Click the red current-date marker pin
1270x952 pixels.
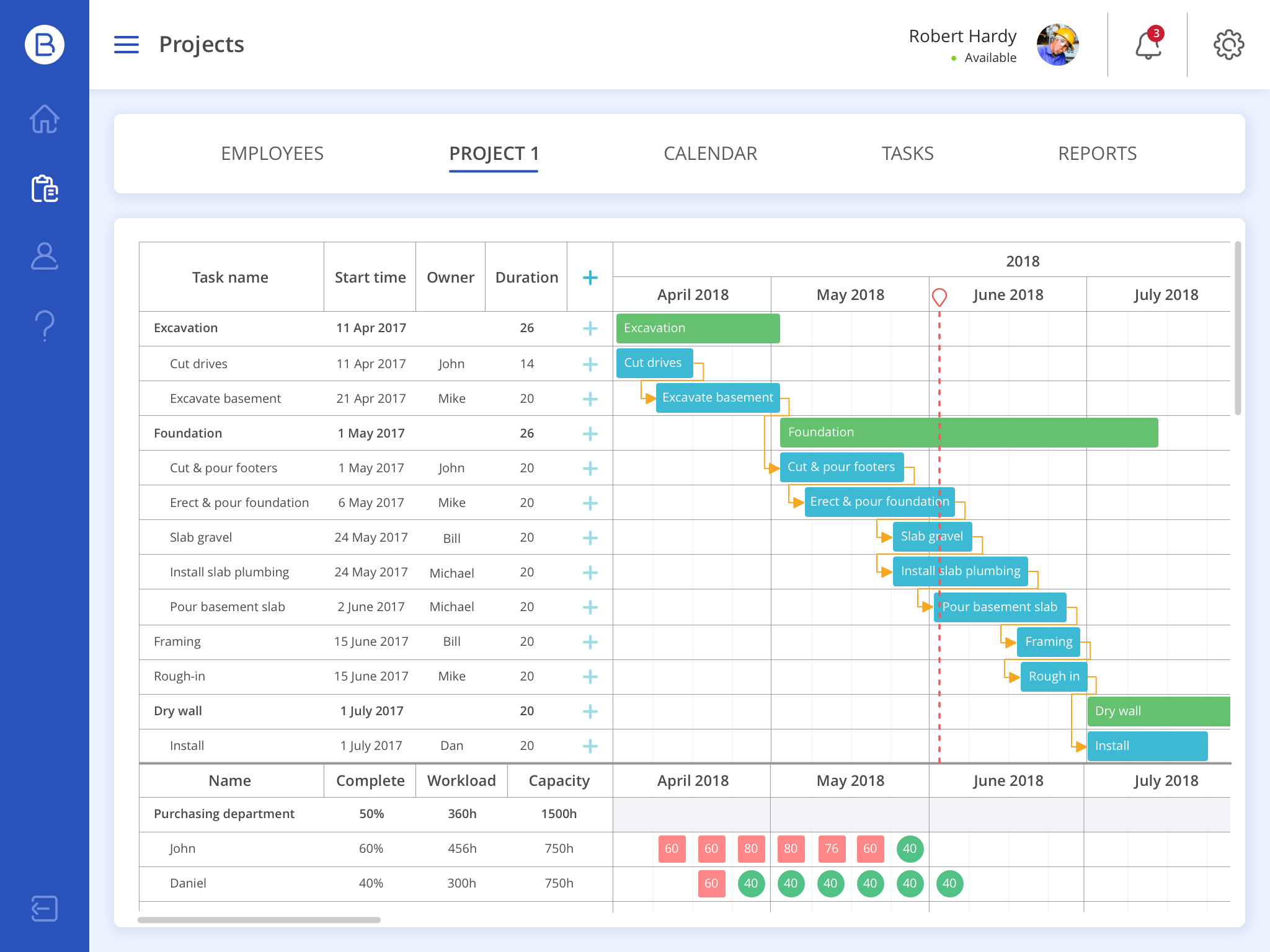(939, 296)
